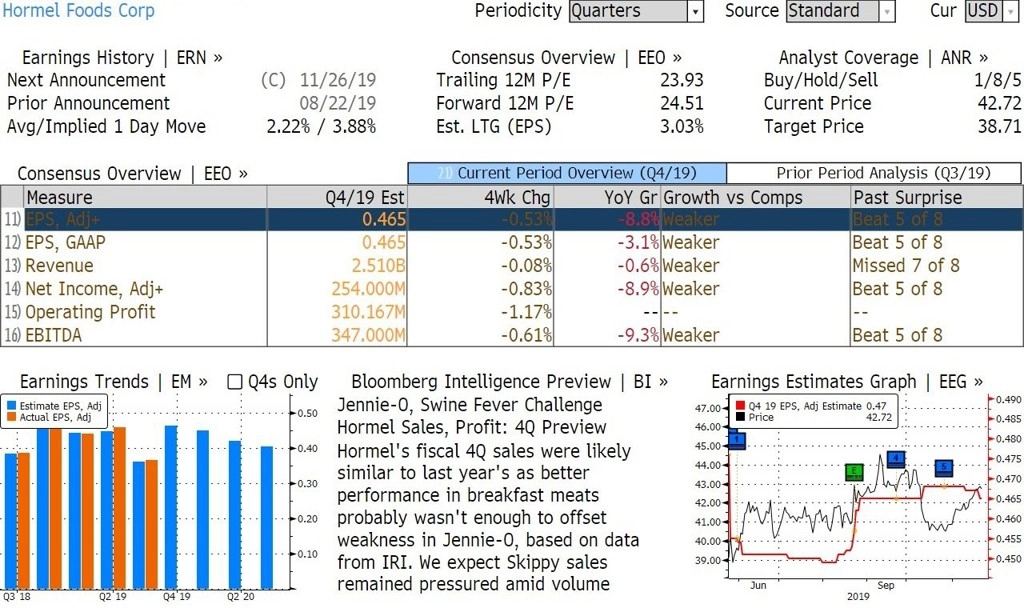Click blue marker 1 on estimates graph

tap(737, 440)
